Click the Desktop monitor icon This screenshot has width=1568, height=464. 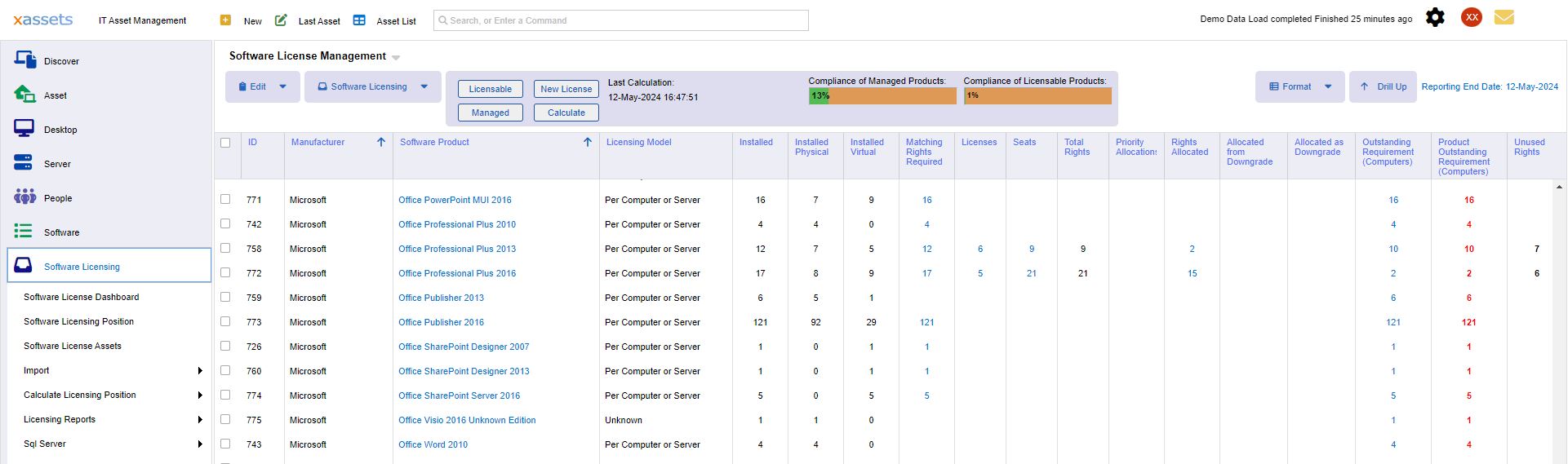click(x=24, y=128)
